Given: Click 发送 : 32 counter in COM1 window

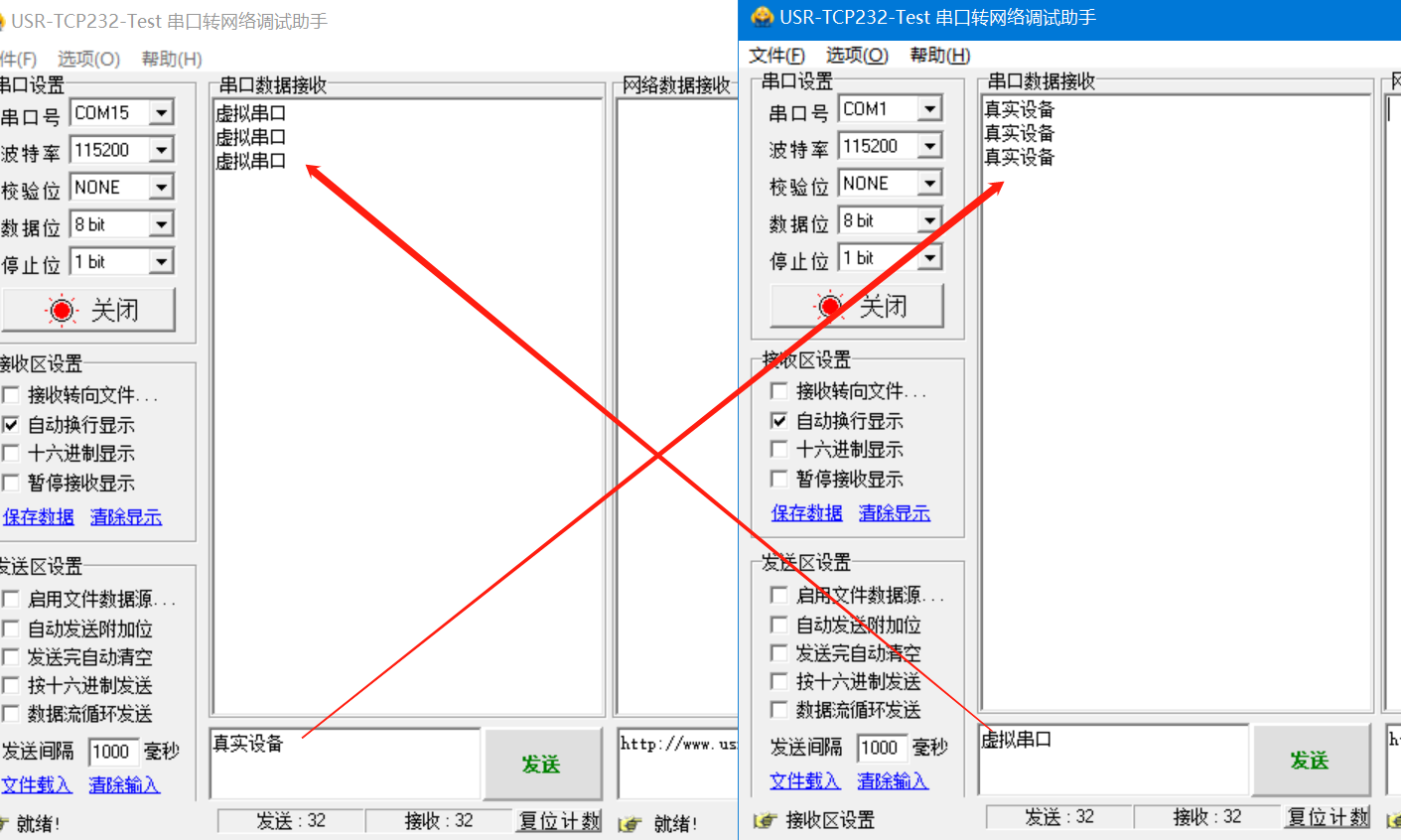Looking at the screenshot, I should pyautogui.click(x=1059, y=817).
